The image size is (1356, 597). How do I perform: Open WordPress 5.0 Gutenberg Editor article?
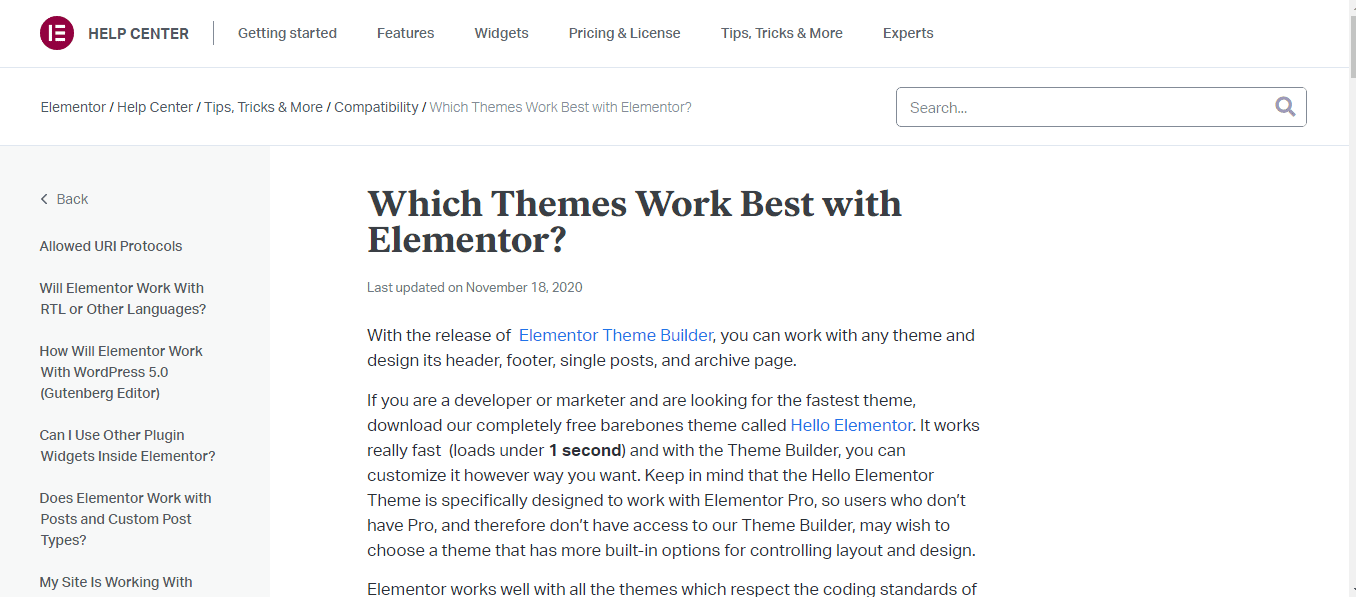coord(121,372)
